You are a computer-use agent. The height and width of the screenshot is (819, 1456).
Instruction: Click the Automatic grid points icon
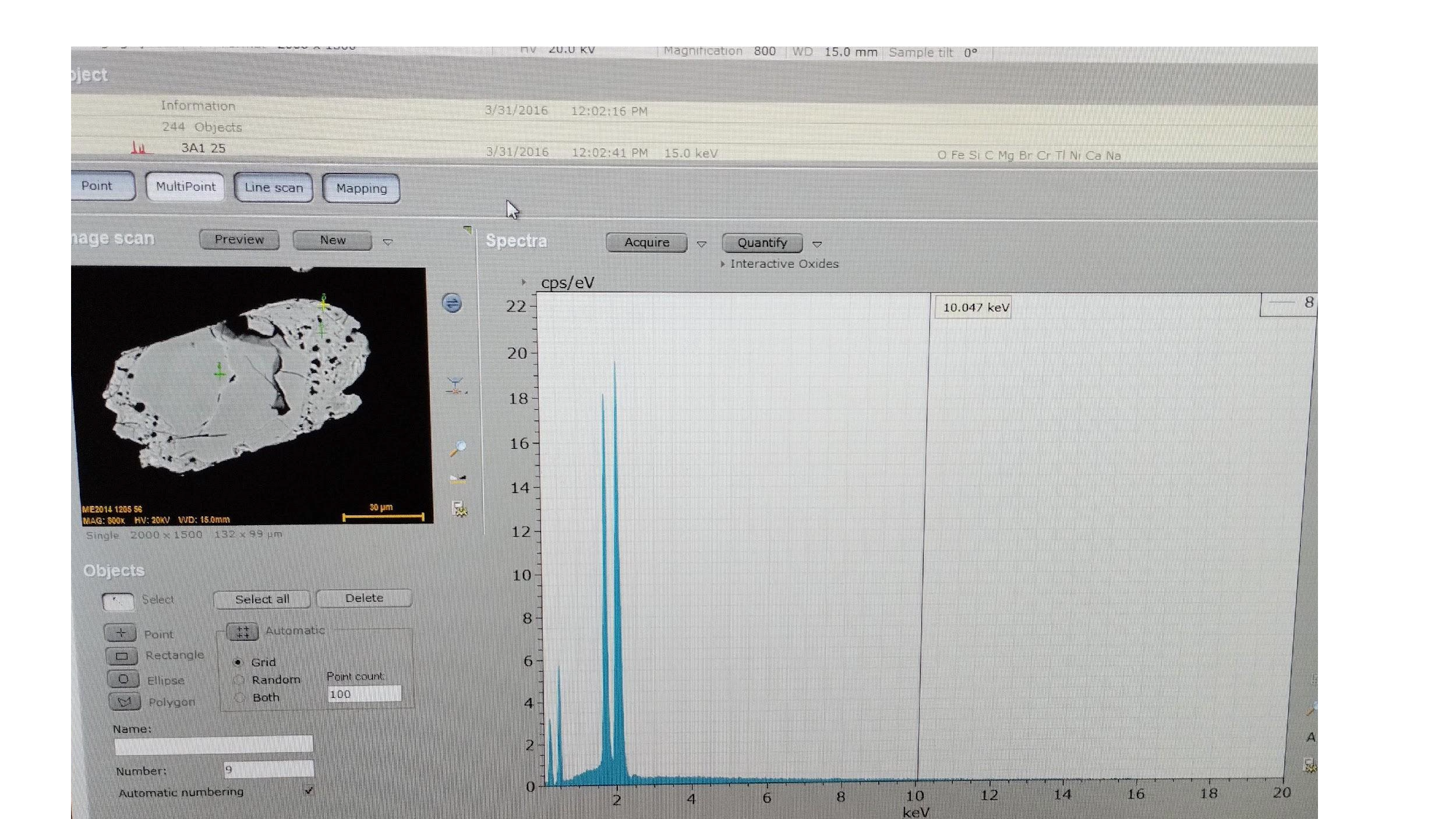(x=243, y=632)
